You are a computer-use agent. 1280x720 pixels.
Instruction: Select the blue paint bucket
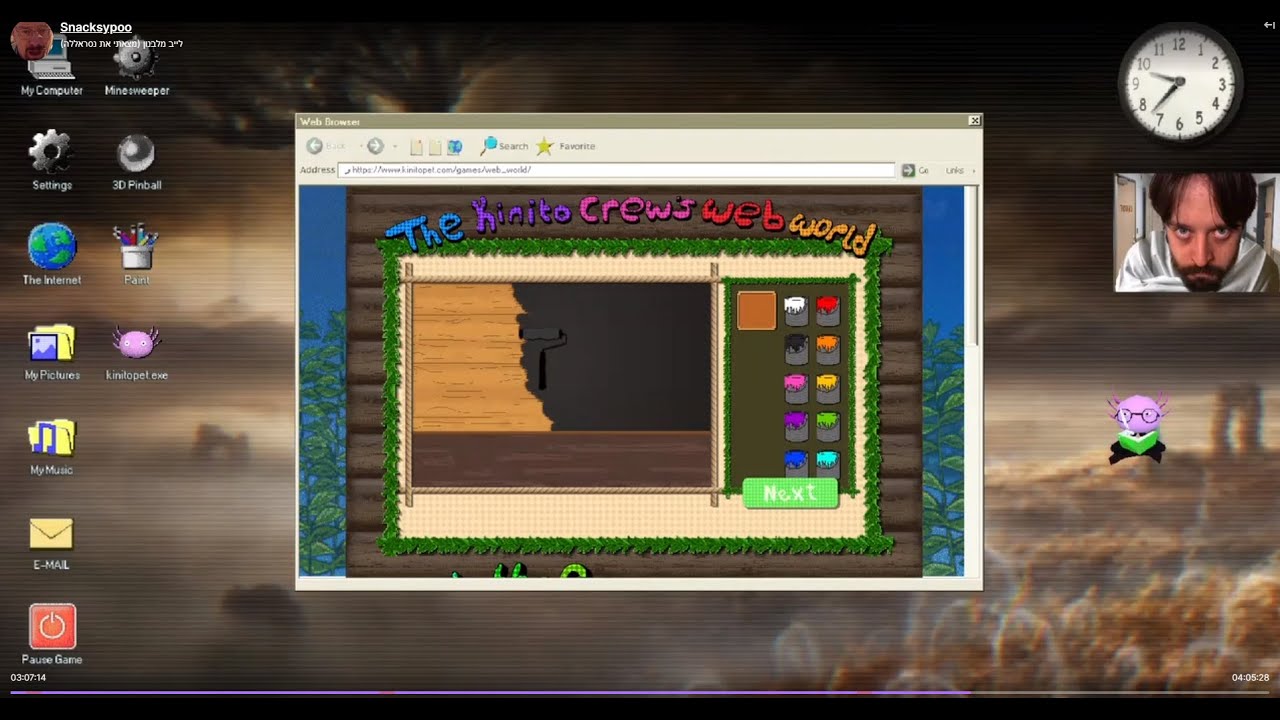point(796,463)
